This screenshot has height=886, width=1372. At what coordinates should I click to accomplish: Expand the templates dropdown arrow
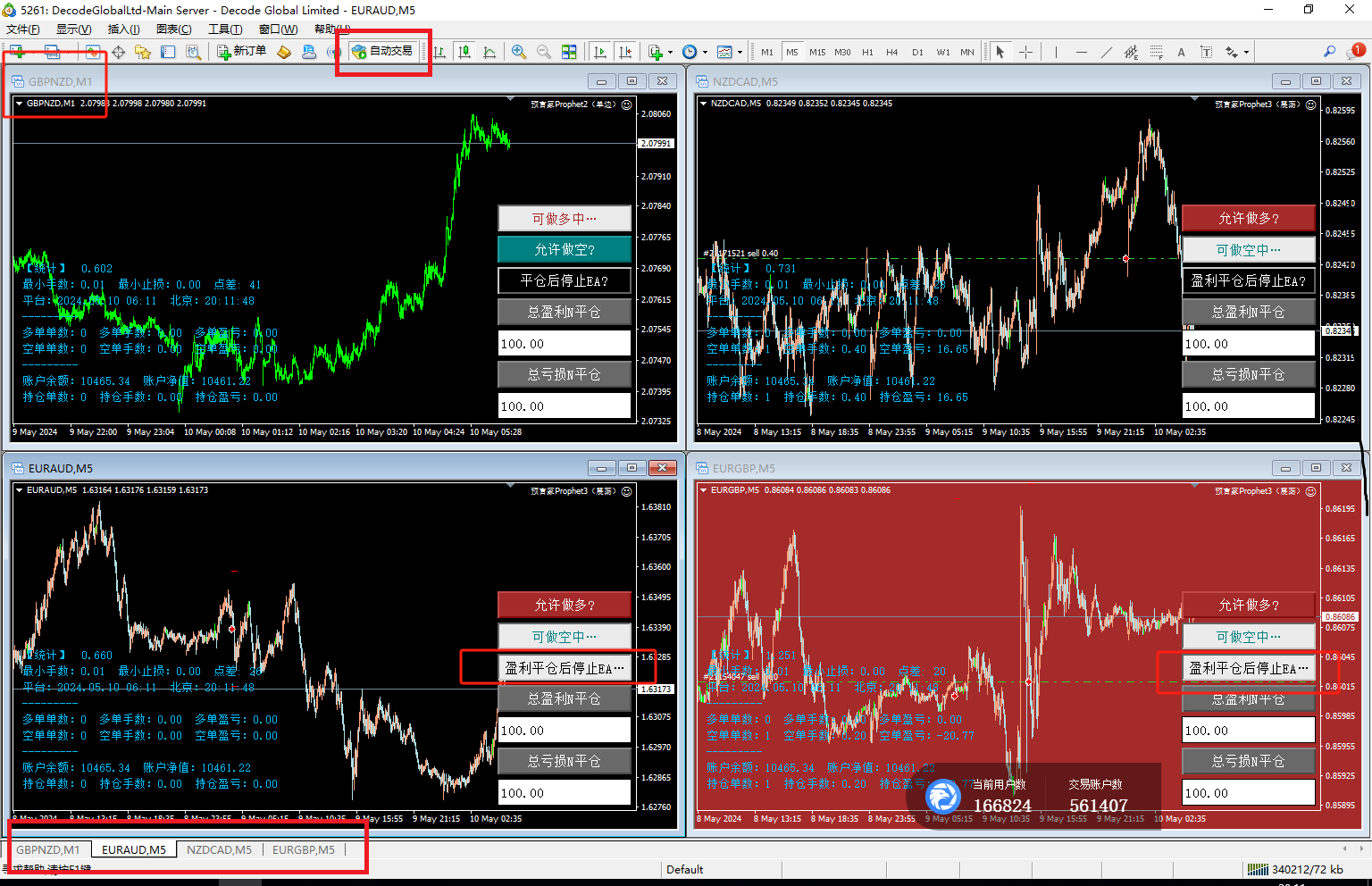pos(740,53)
